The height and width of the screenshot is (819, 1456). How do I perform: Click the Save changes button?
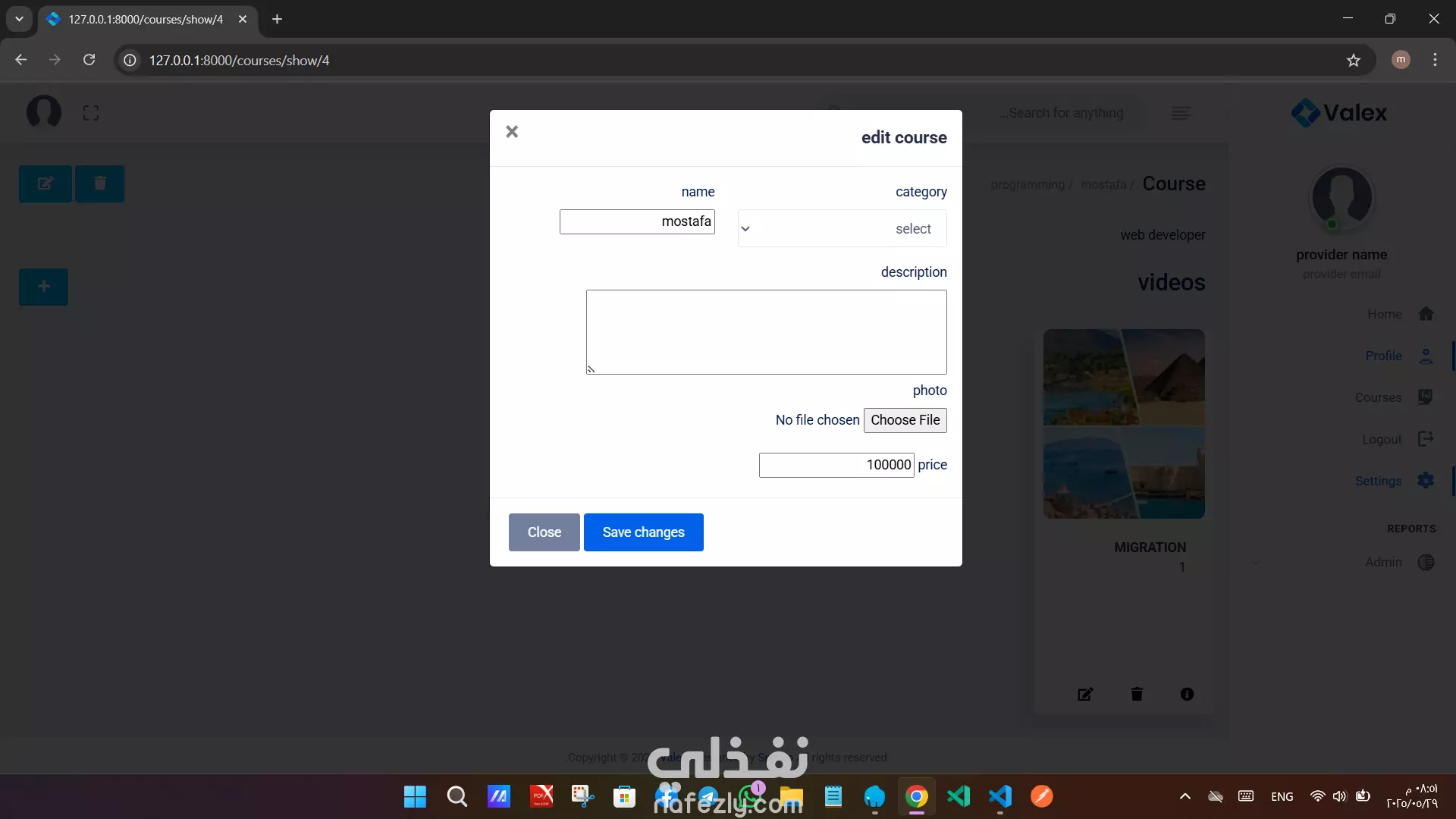(643, 532)
